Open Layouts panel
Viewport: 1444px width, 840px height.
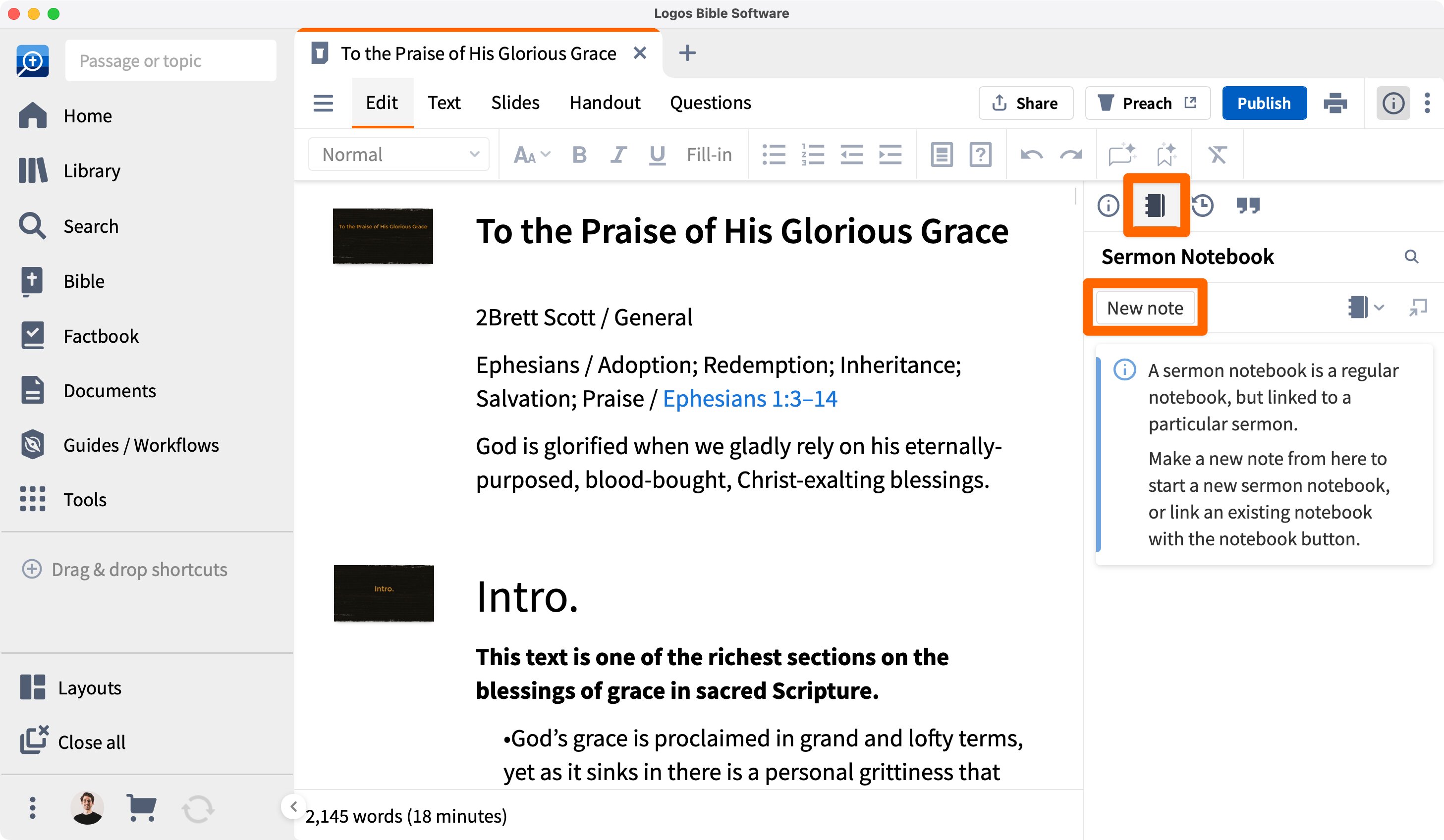70,687
